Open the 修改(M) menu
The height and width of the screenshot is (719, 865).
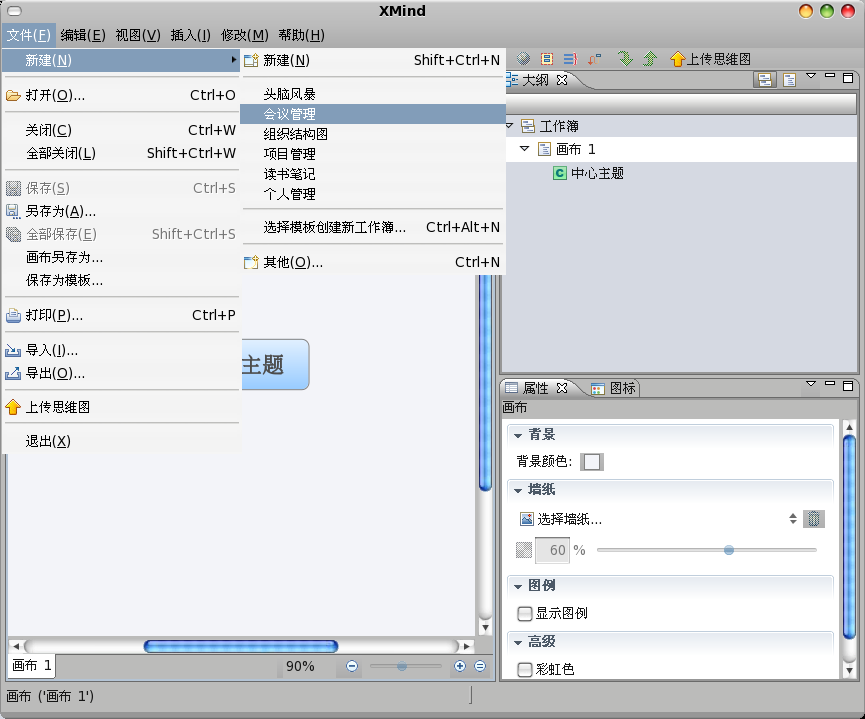tap(244, 35)
